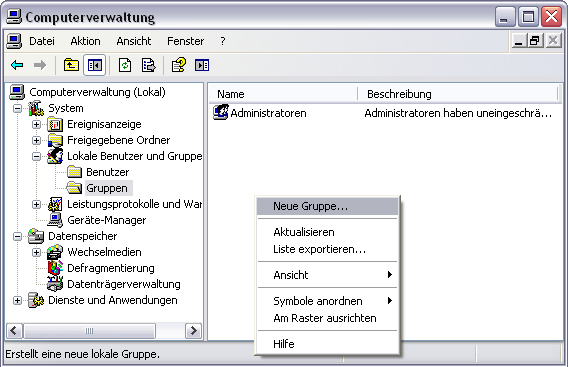Select Am Raster ausrichten
Viewport: 568px width, 367px height.
[327, 318]
